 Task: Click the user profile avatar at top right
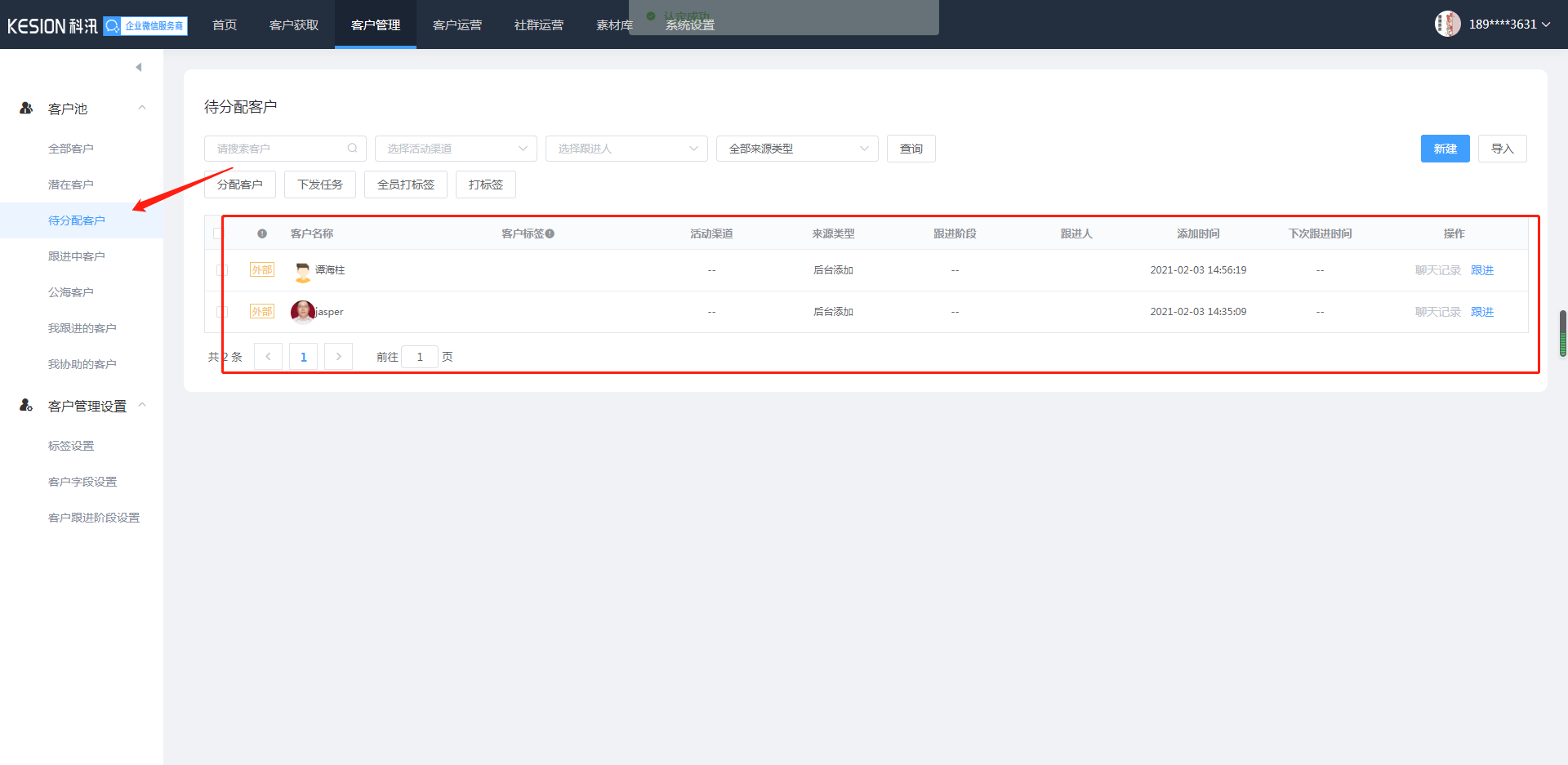[x=1447, y=24]
